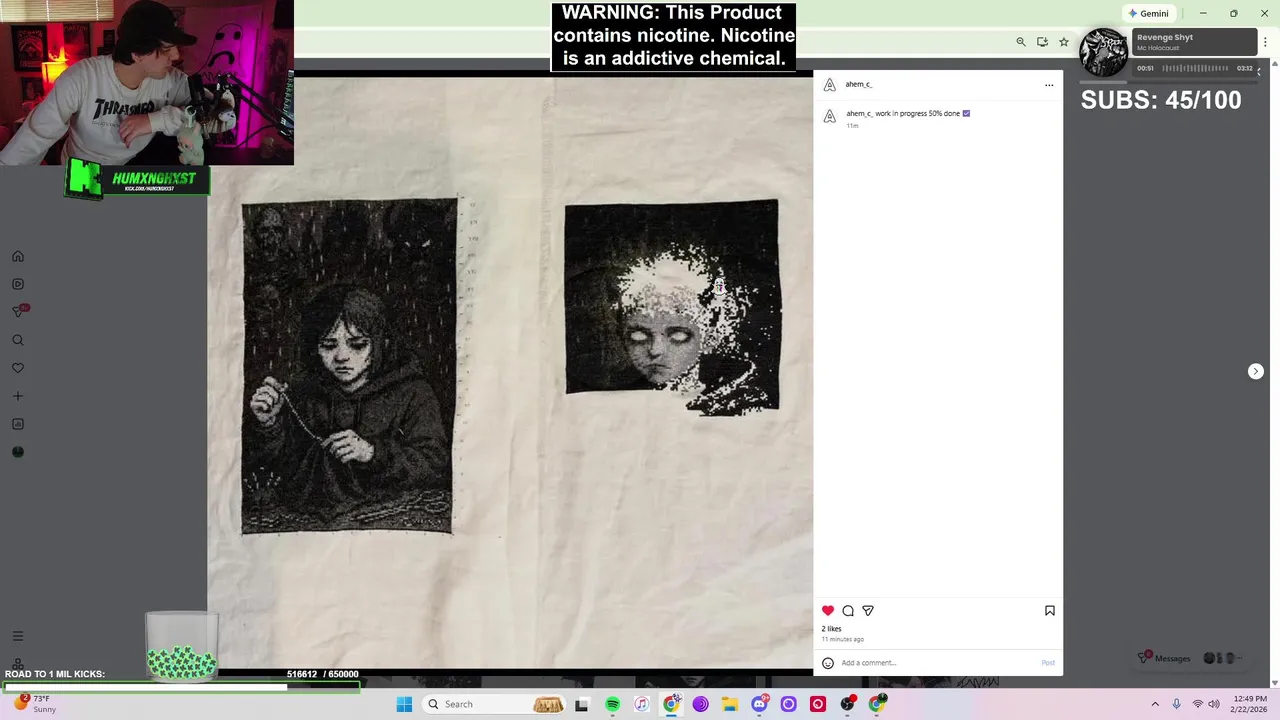Switch to the active Chrome window in the taskbar

pos(671,704)
